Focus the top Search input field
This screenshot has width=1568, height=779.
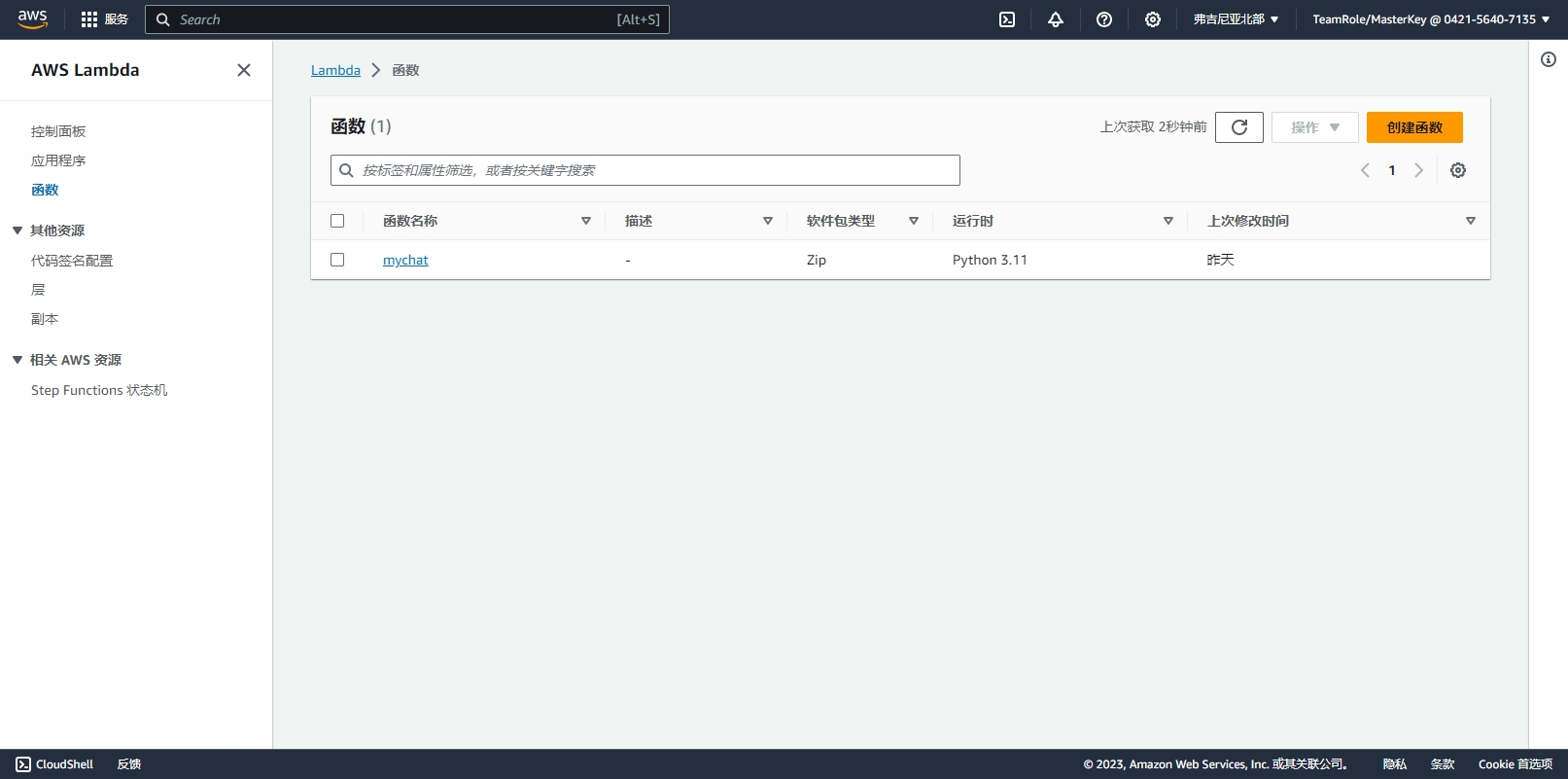click(407, 19)
